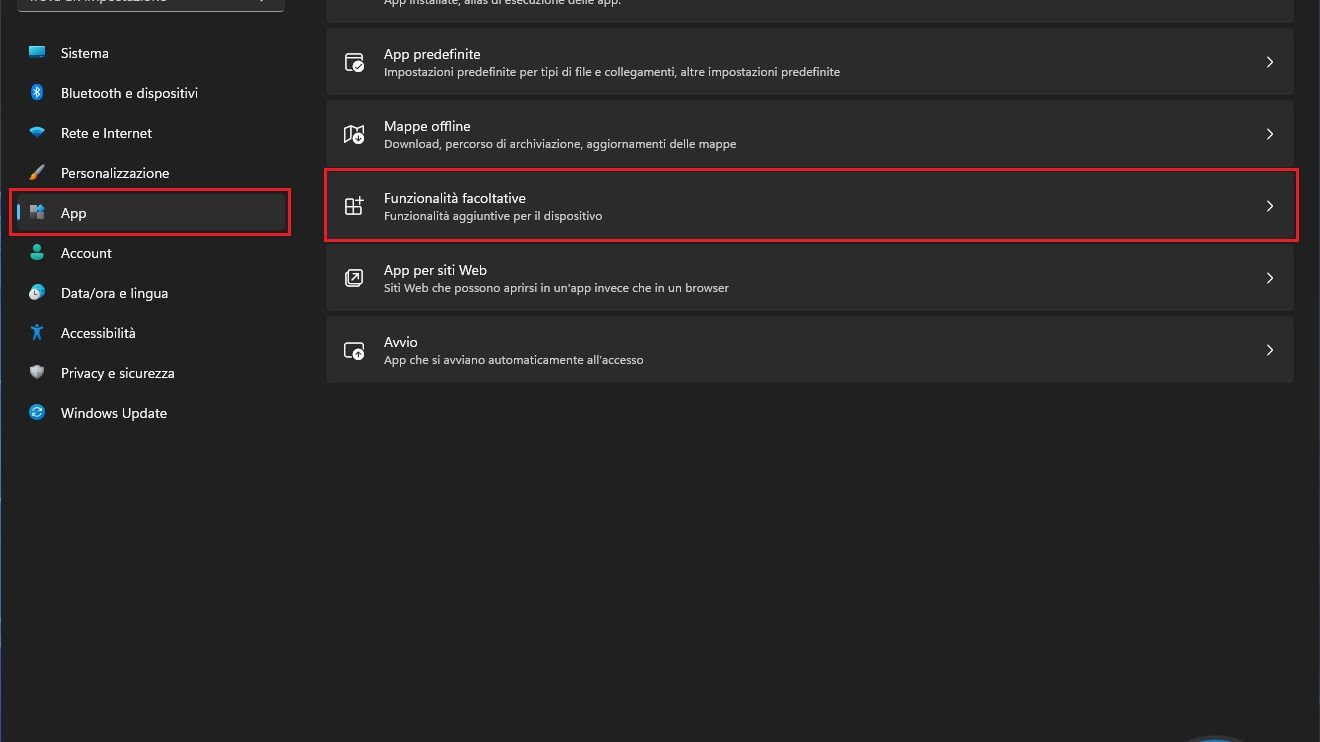Image resolution: width=1320 pixels, height=742 pixels.
Task: Click the settings search field
Action: (150, 4)
